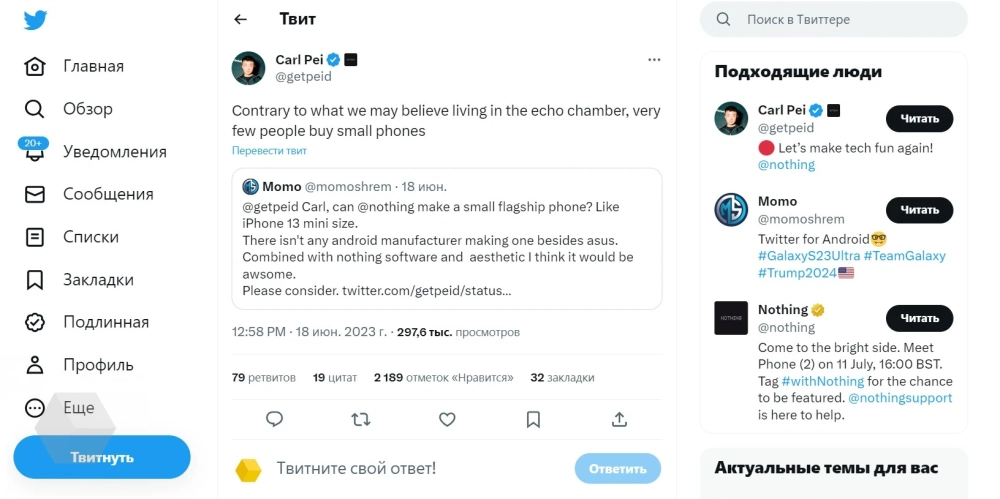Open Carl Pei's profile avatar in tweet
Screen dimensions: 1000x499
click(x=248, y=68)
